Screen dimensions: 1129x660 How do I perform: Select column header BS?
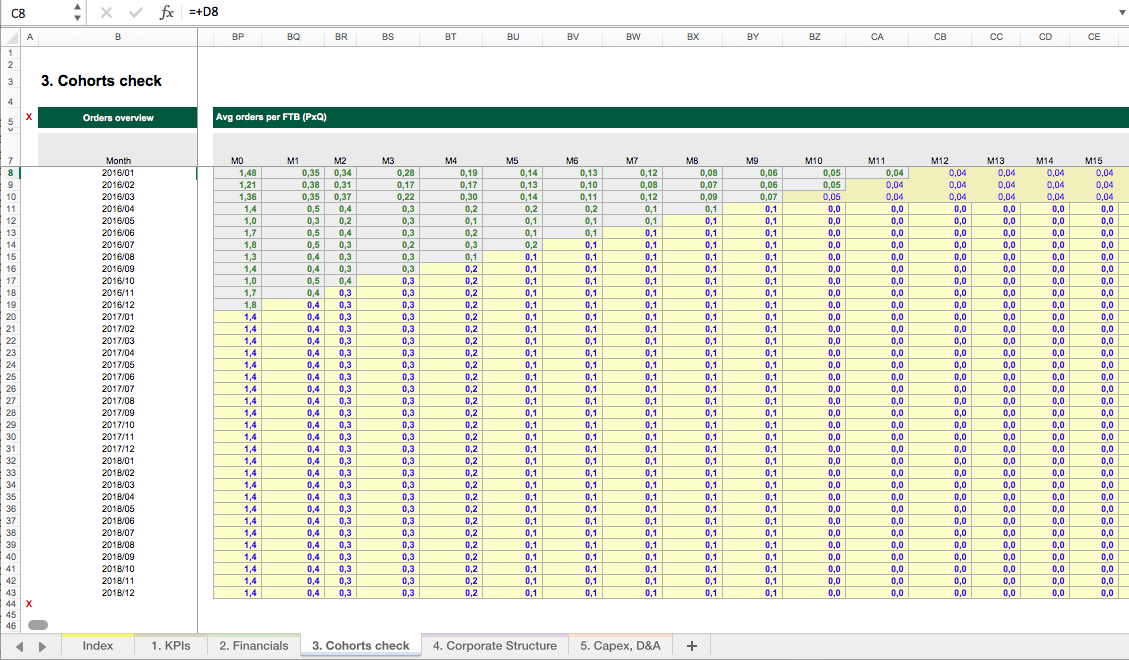click(388, 37)
